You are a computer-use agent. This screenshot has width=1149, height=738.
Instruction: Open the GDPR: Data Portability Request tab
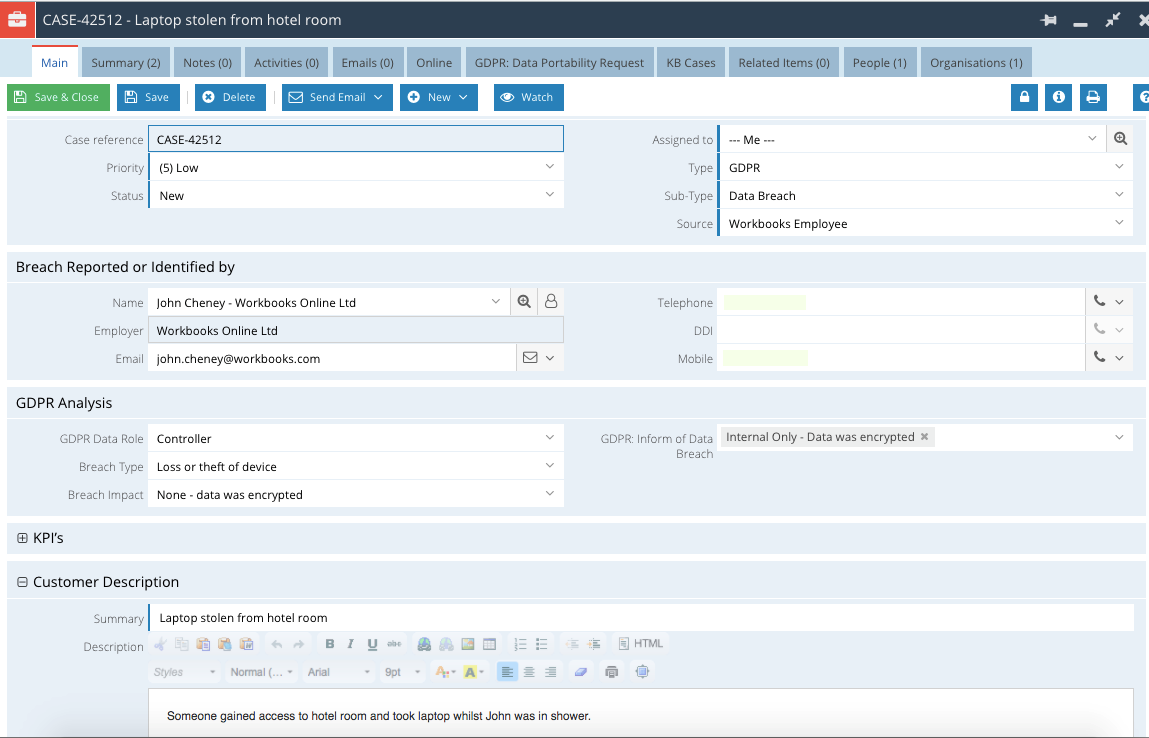click(559, 62)
